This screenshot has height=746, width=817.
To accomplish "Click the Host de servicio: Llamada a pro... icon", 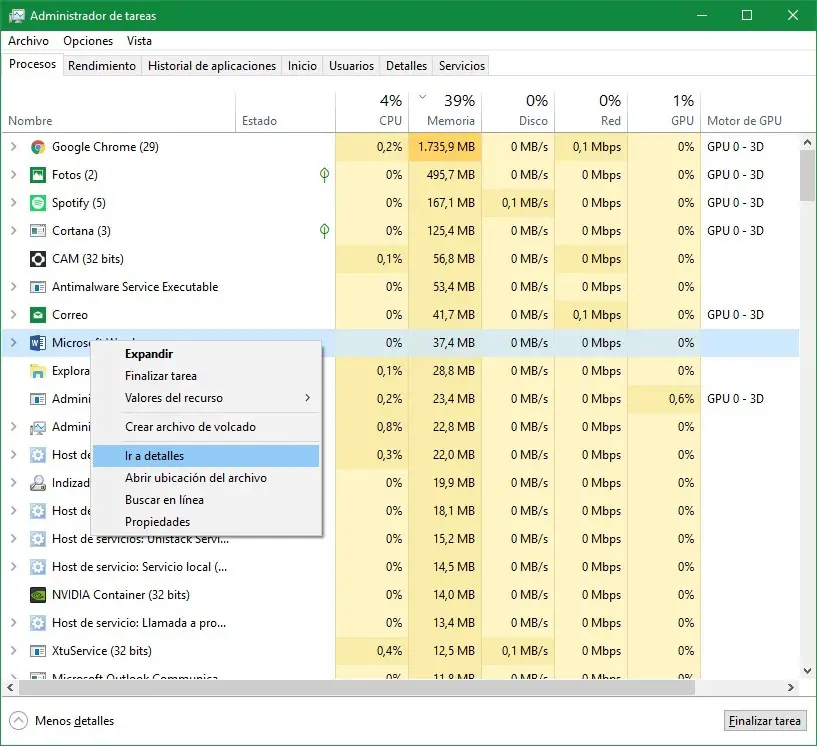I will [x=38, y=623].
